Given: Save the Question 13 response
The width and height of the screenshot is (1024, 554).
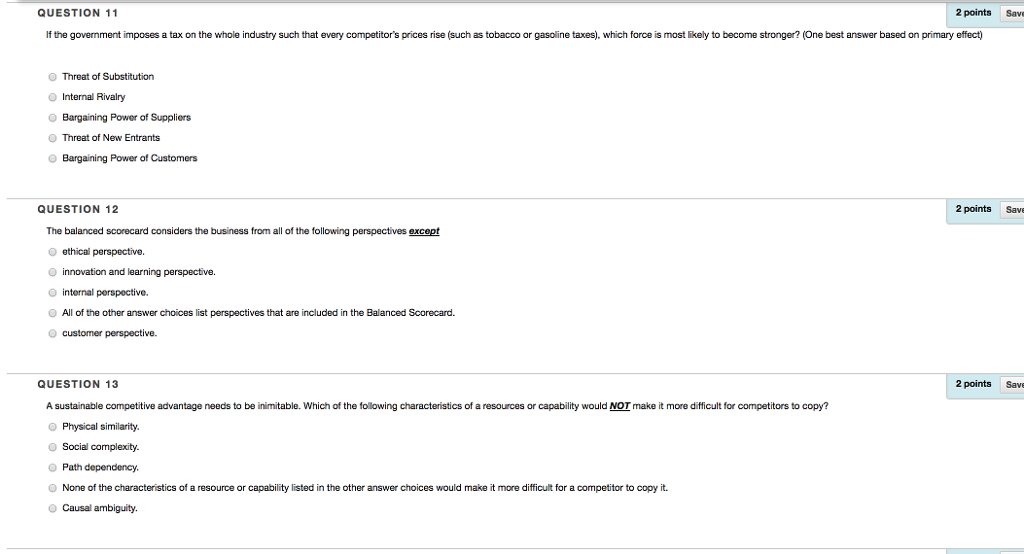Looking at the screenshot, I should click(x=1012, y=384).
